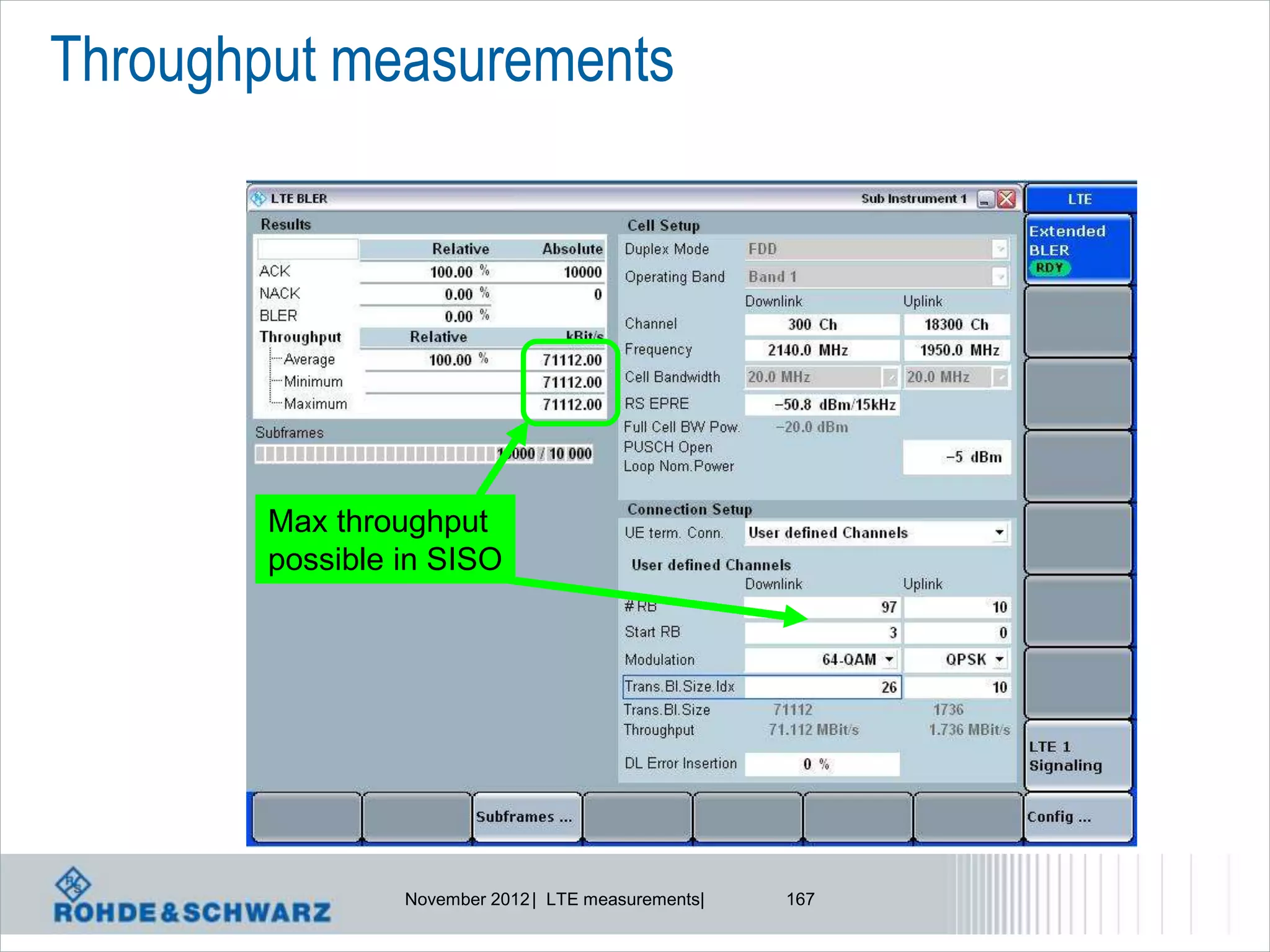
Task: Click the Downlink # RB field 97
Action: (x=822, y=607)
